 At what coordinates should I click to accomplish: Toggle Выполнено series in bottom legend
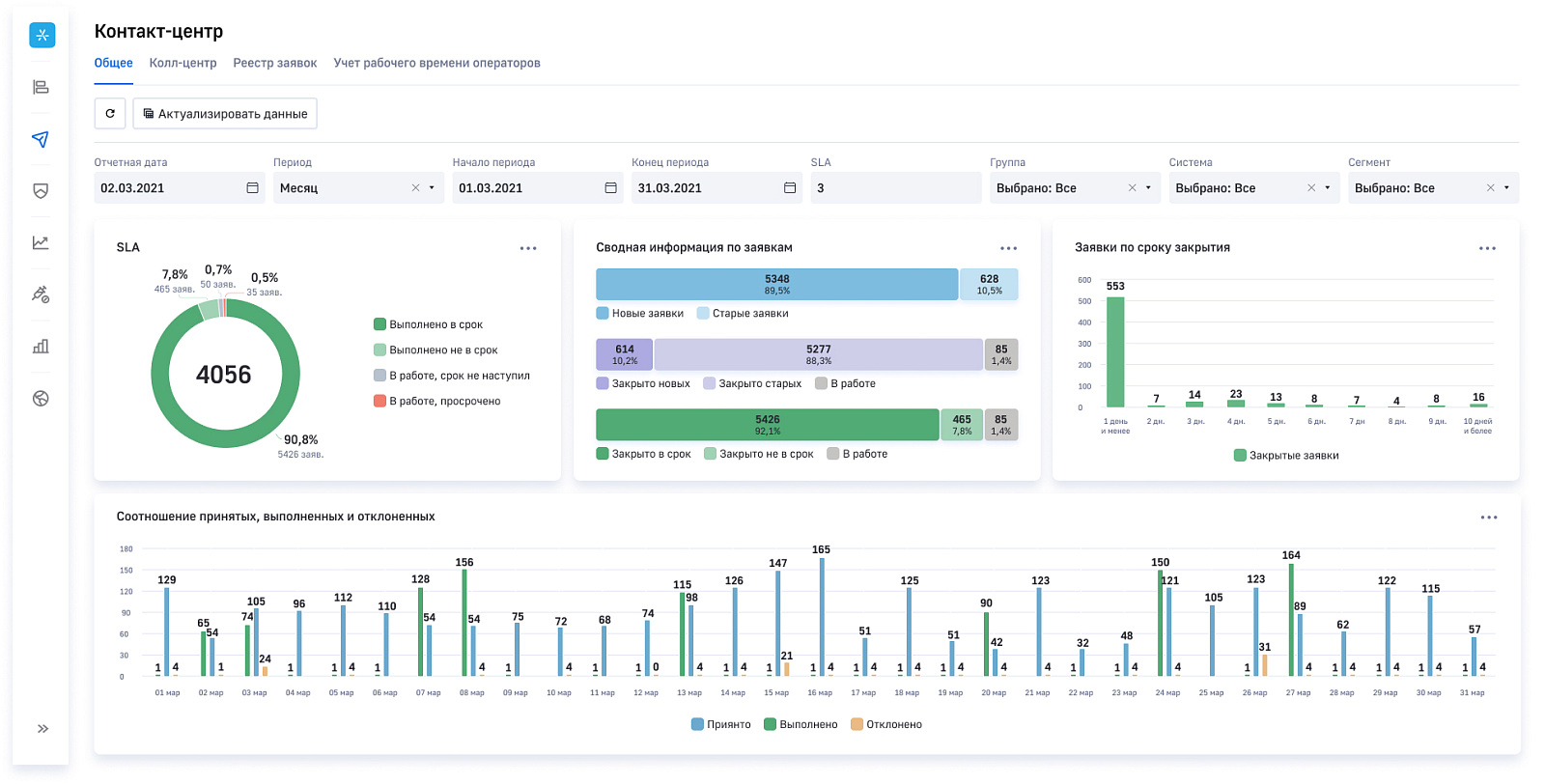pyautogui.click(x=801, y=724)
